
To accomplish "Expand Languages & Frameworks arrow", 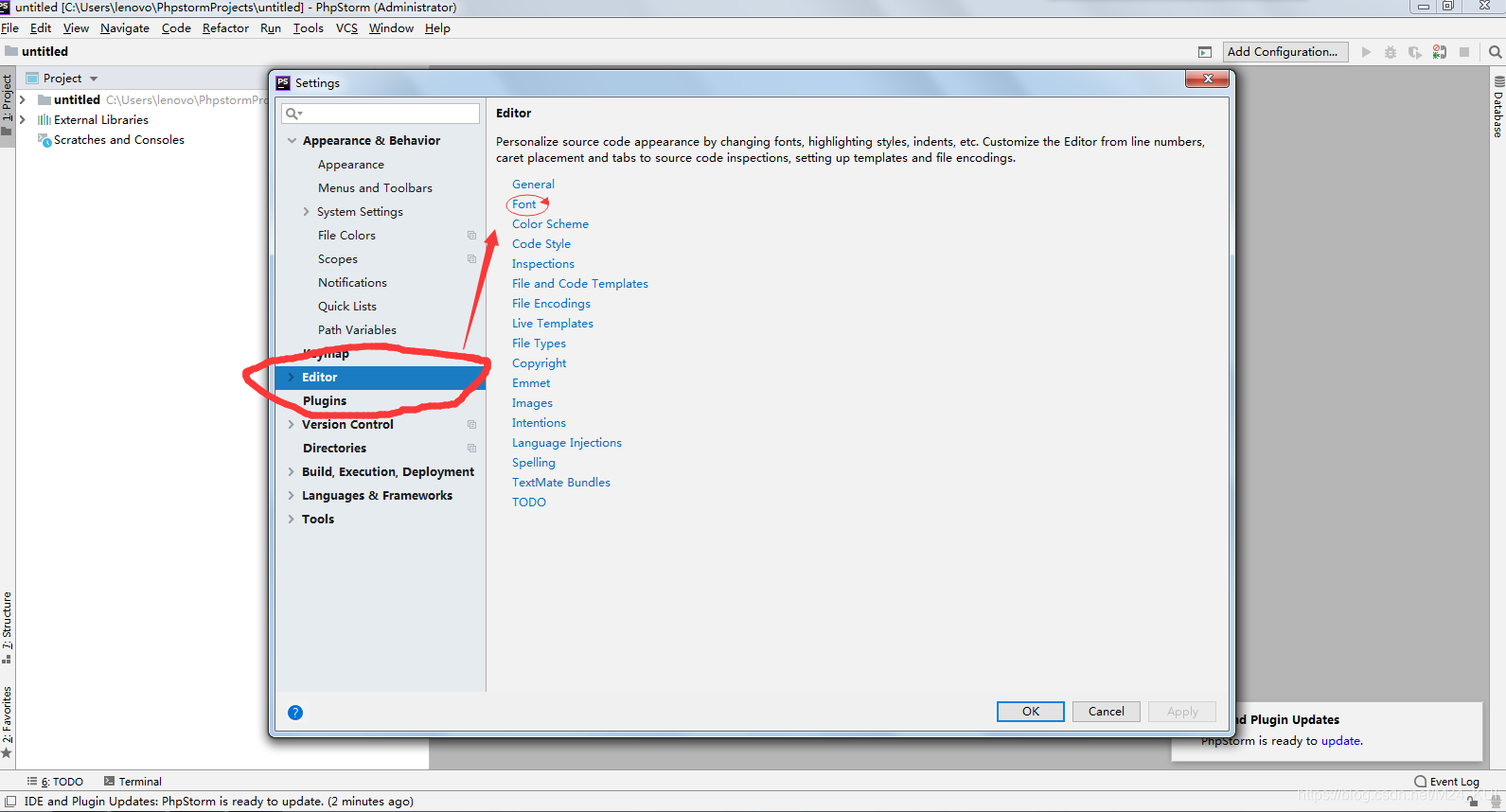I will click(x=291, y=496).
